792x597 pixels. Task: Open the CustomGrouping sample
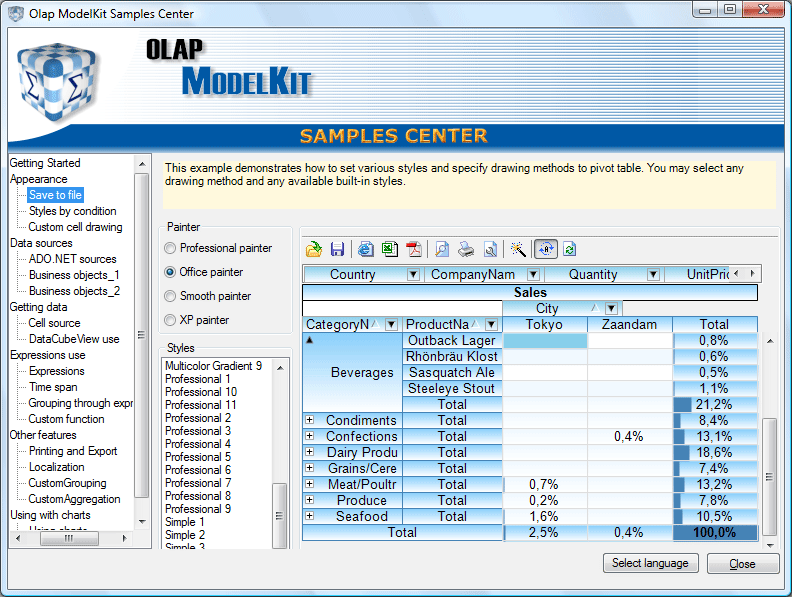point(67,483)
